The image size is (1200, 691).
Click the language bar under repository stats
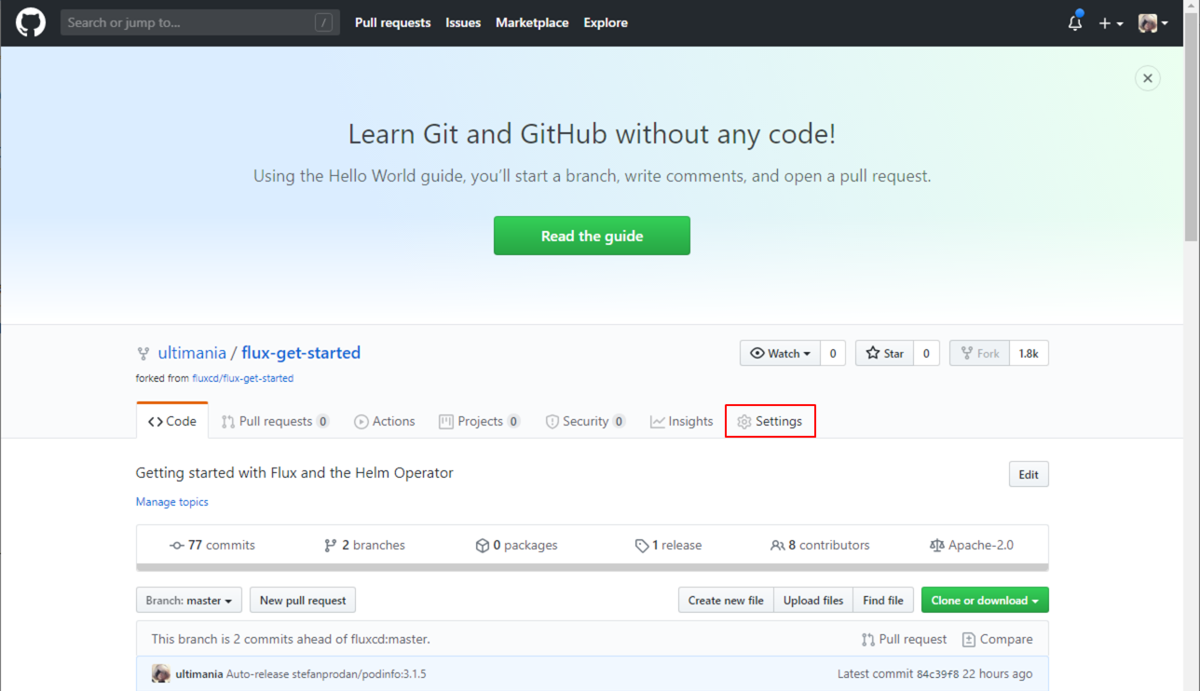pos(592,567)
